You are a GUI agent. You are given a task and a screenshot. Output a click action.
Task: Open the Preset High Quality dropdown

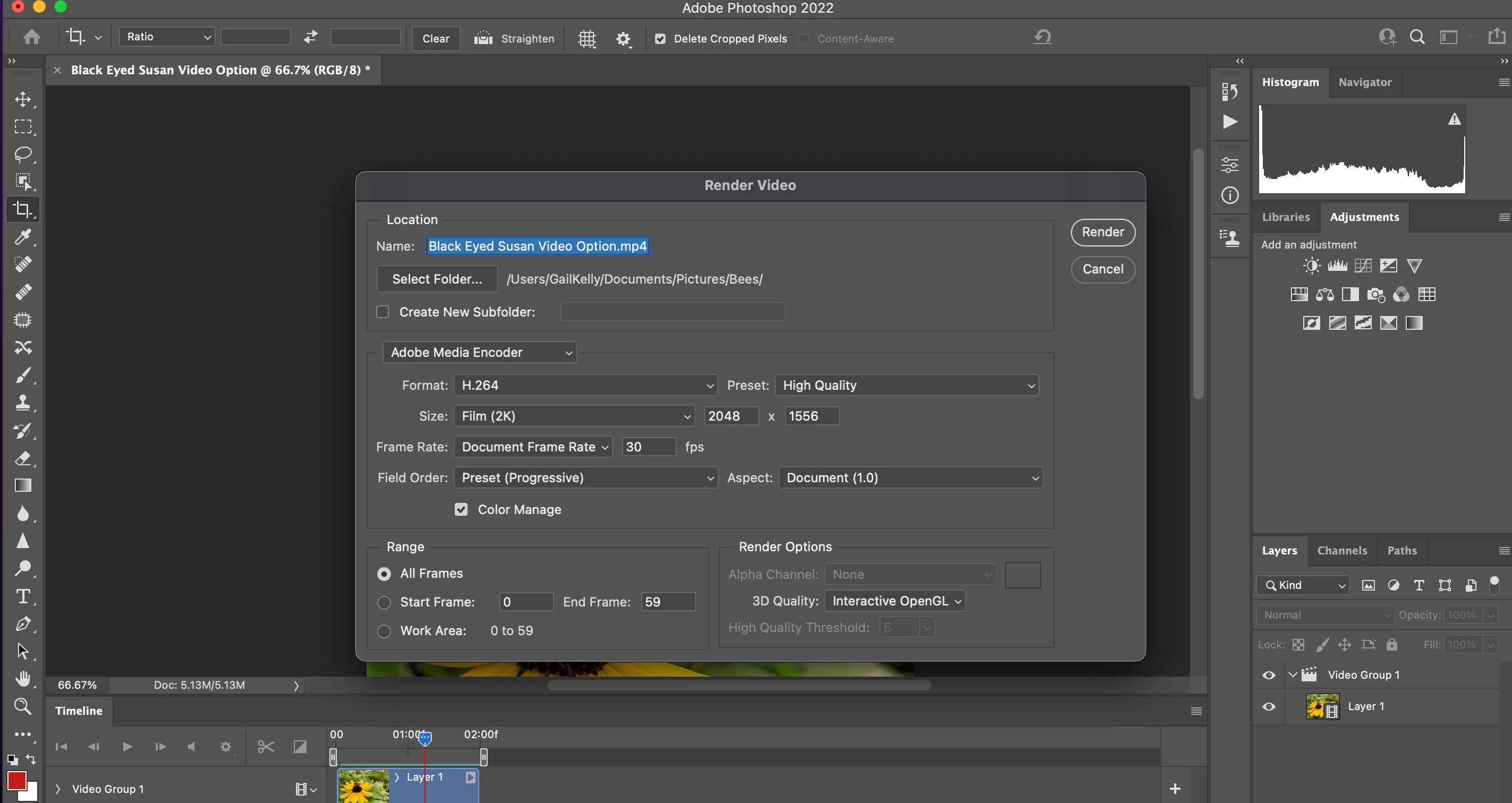point(907,386)
